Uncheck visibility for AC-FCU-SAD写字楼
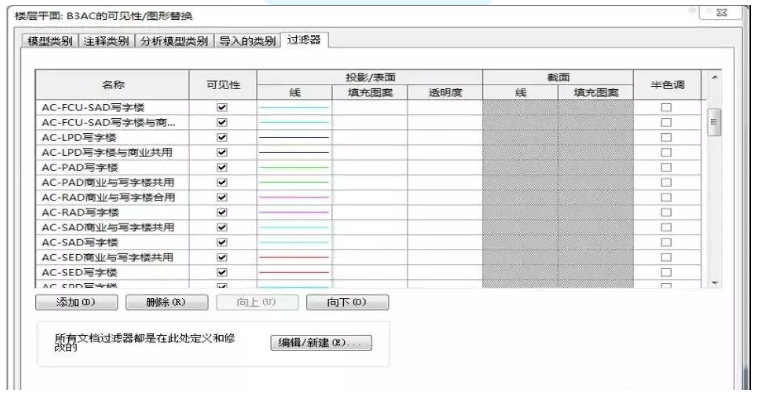Viewport: 757px width, 398px height. (x=222, y=107)
